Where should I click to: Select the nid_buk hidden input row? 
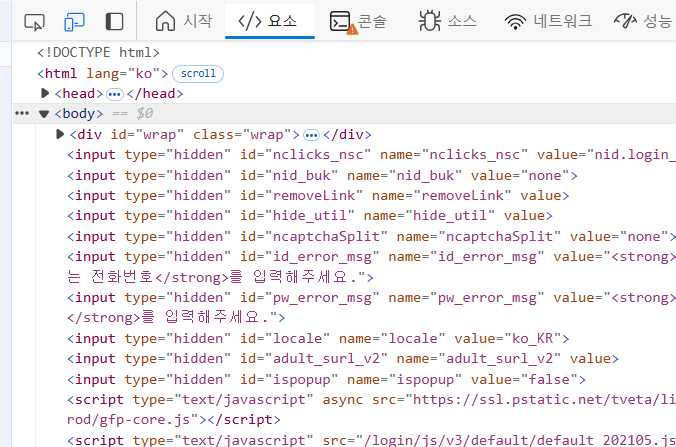point(322,175)
